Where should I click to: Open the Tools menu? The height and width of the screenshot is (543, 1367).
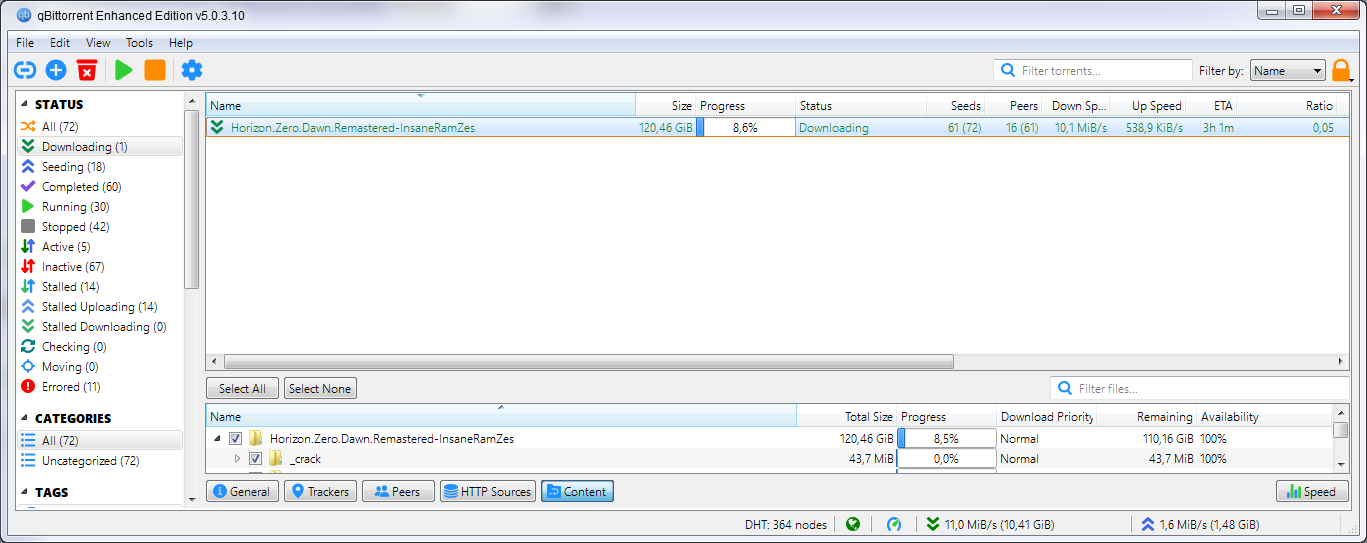pos(139,43)
